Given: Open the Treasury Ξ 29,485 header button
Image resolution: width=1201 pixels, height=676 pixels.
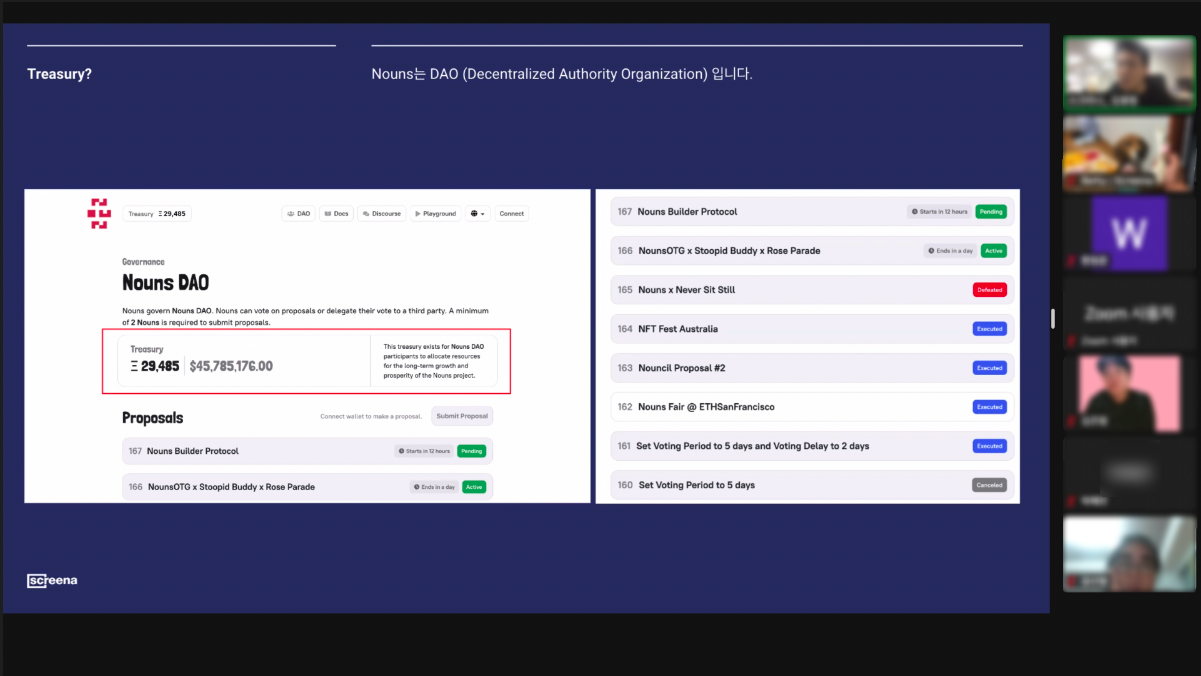Looking at the screenshot, I should (x=156, y=213).
